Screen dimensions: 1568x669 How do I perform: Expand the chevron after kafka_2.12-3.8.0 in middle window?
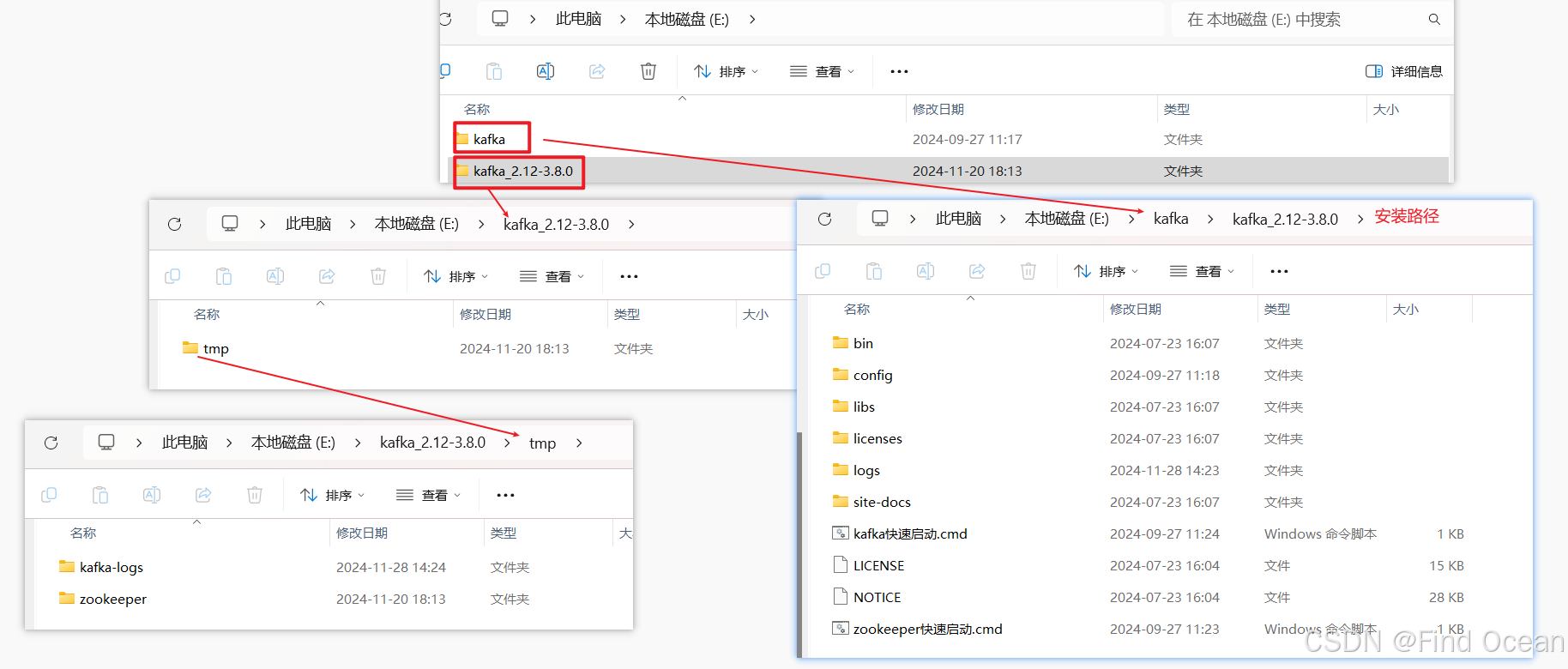(x=631, y=224)
